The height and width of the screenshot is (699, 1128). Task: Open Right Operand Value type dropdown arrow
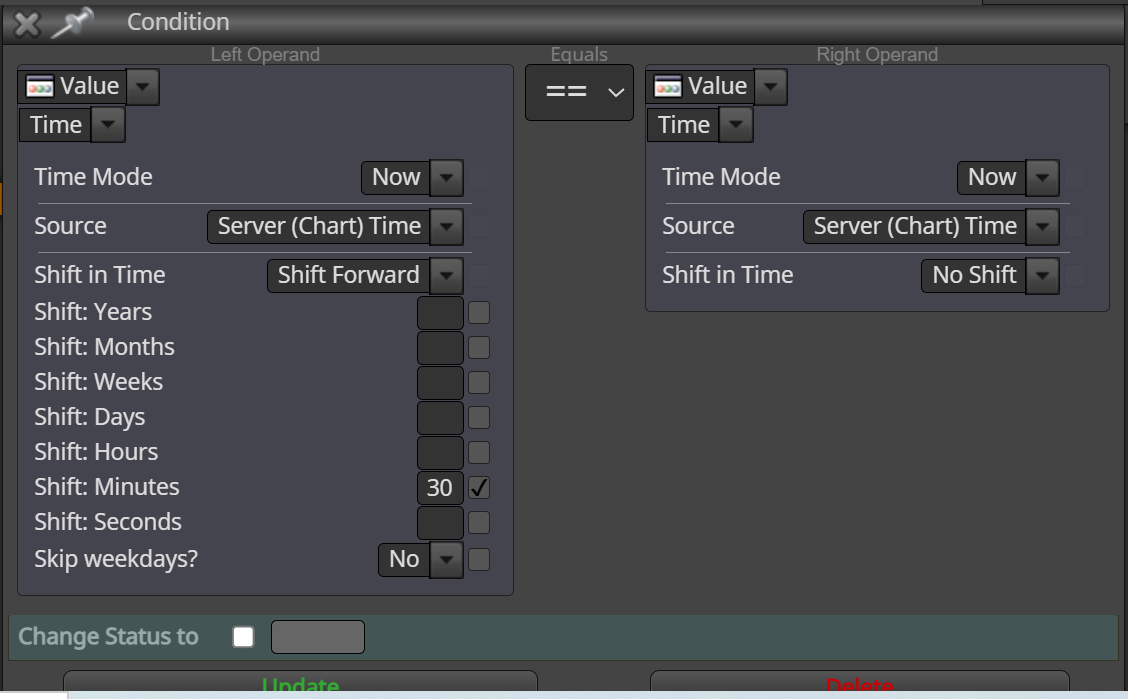(770, 87)
